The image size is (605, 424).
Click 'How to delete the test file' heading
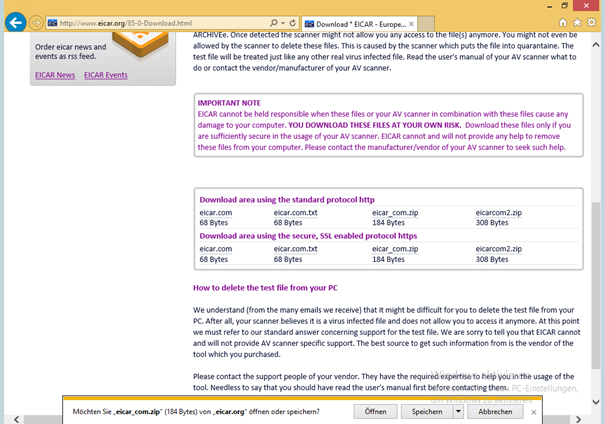[x=265, y=288]
